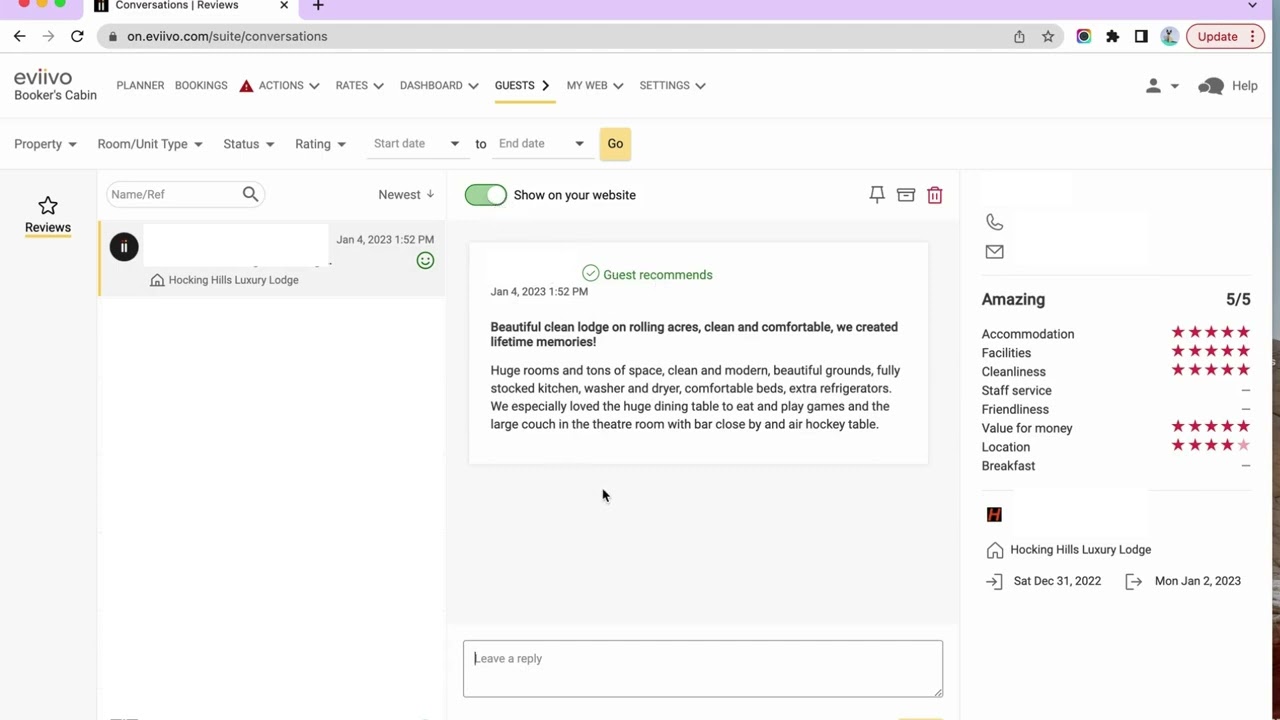Click the Booker's Cabin property name
The width and height of the screenshot is (1280, 720).
click(x=55, y=96)
